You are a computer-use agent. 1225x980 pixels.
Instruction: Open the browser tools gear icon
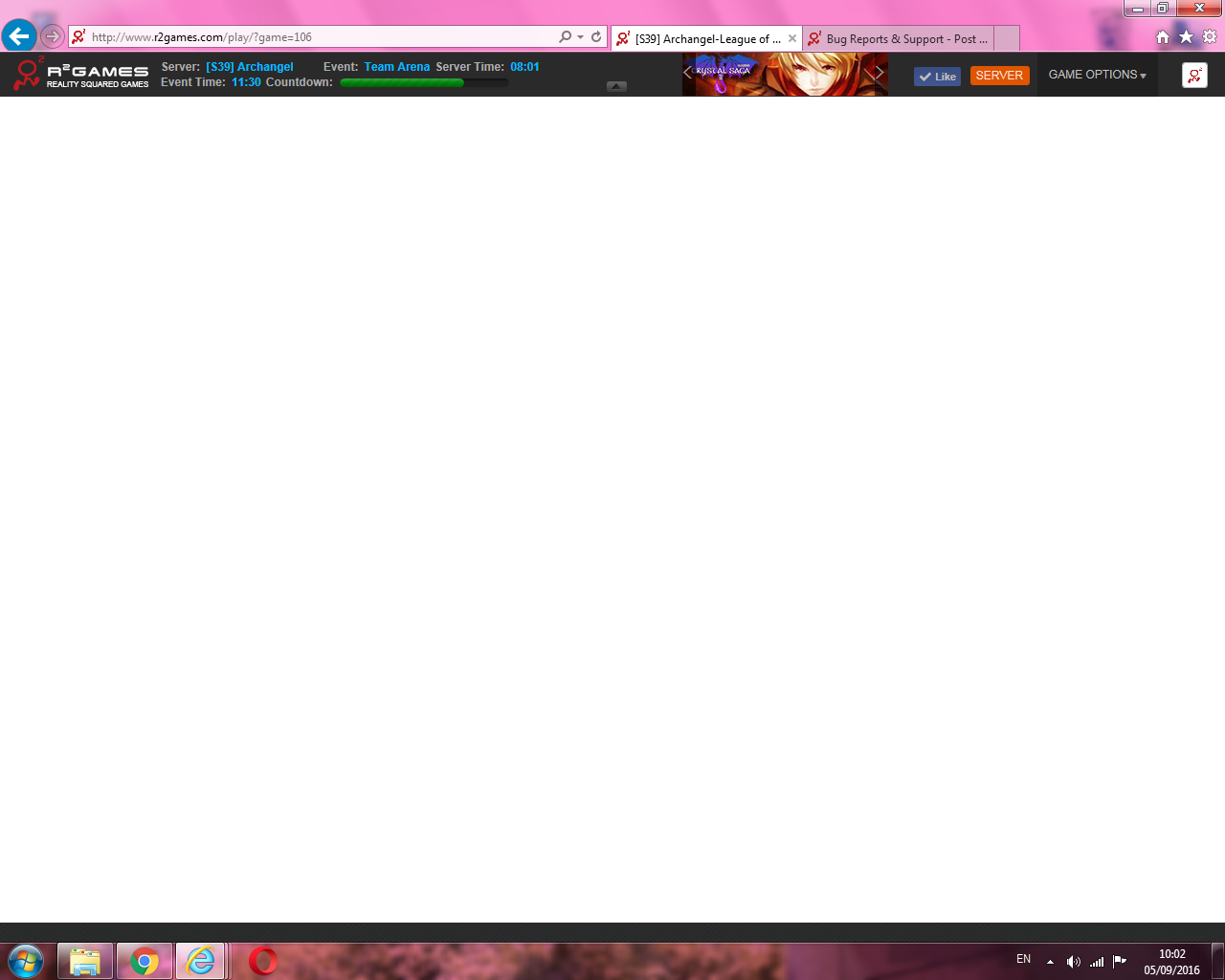click(1210, 37)
